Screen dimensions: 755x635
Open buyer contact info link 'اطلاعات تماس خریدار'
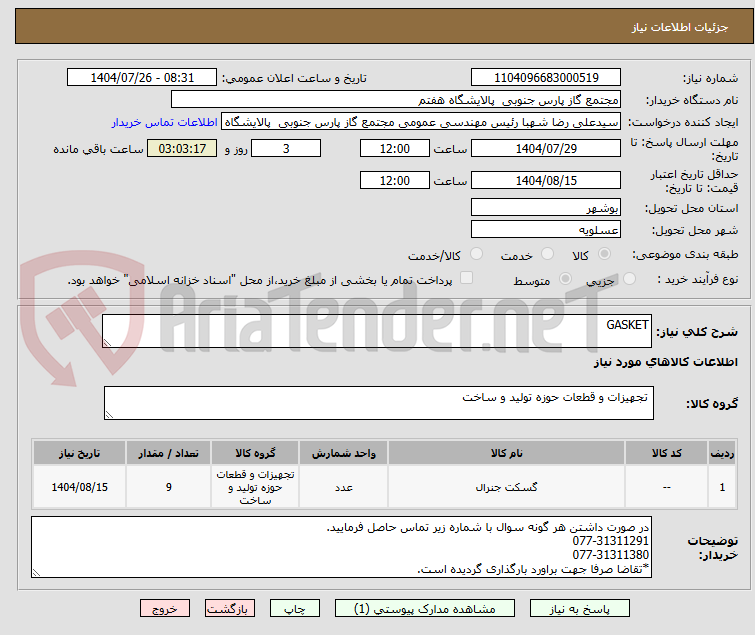165,122
